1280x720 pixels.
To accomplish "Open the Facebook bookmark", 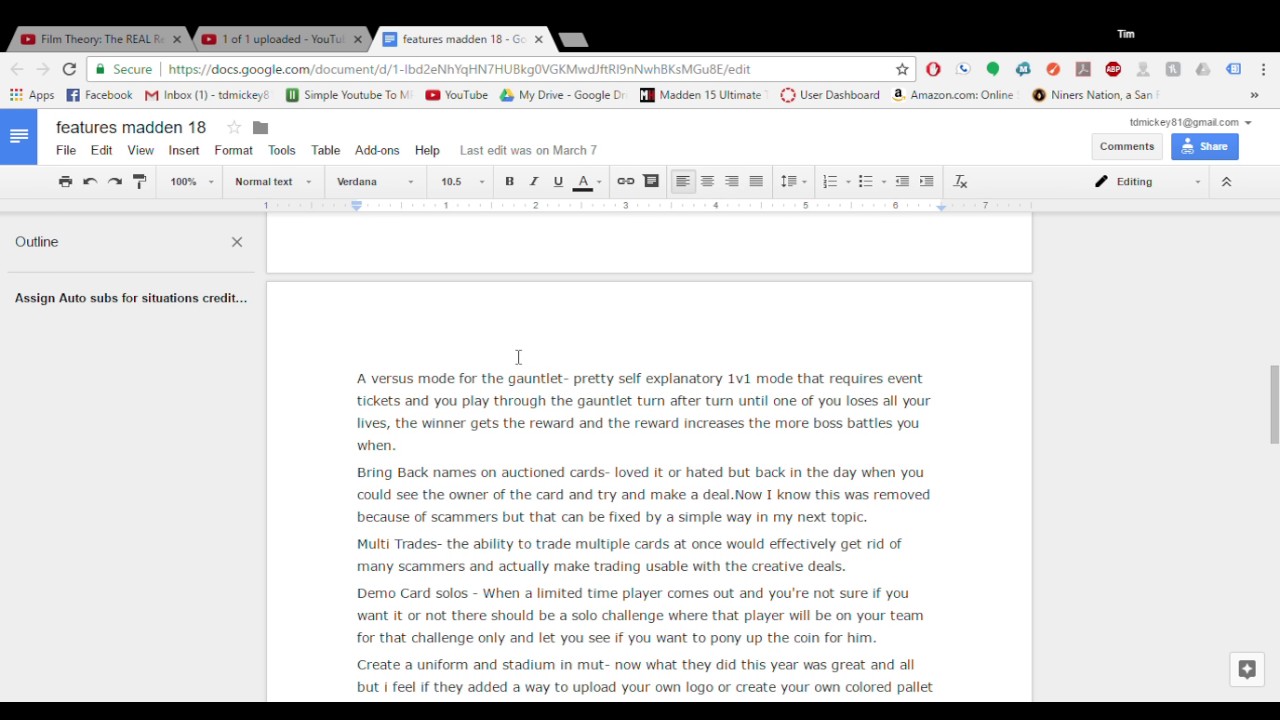I will tap(99, 95).
